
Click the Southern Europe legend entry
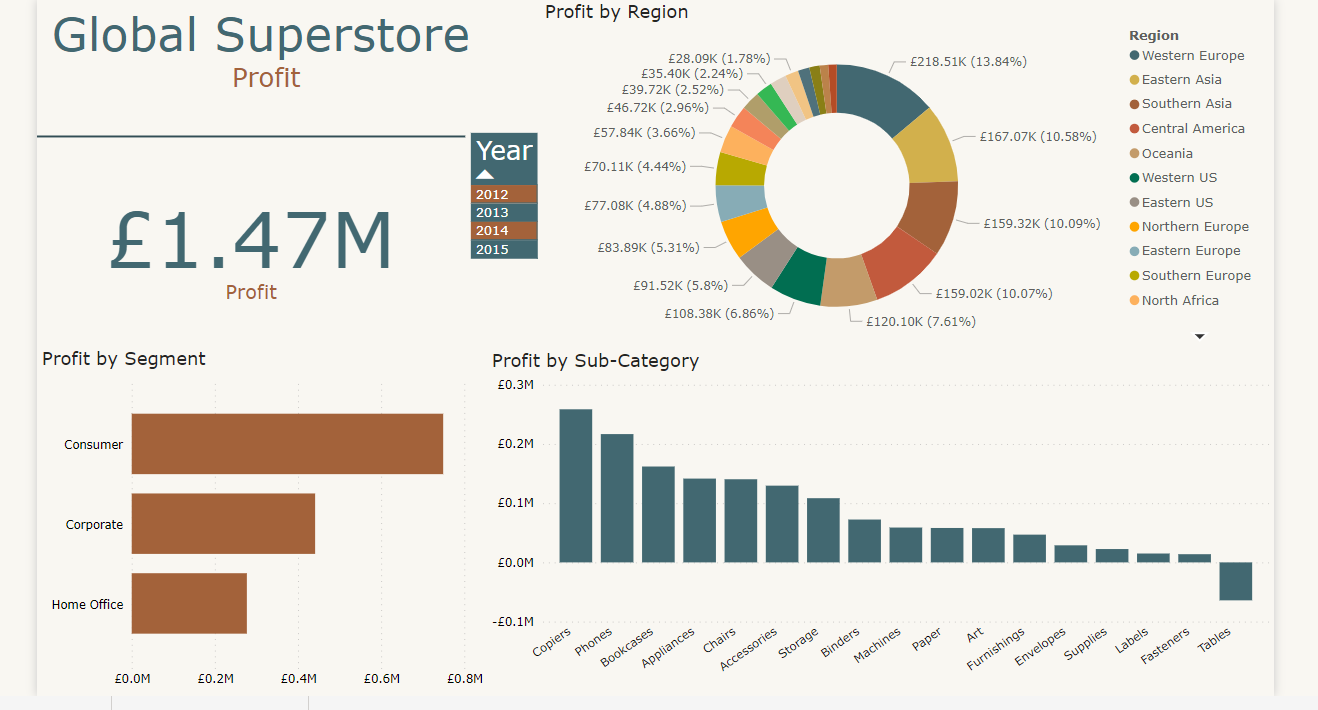coord(1190,276)
